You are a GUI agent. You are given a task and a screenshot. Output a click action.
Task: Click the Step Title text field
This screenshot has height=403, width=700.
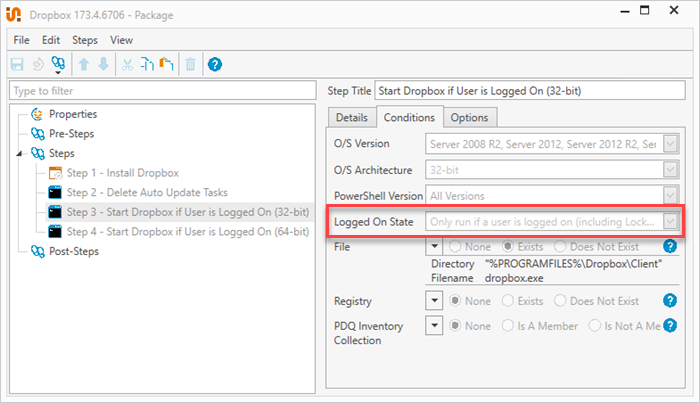click(530, 91)
